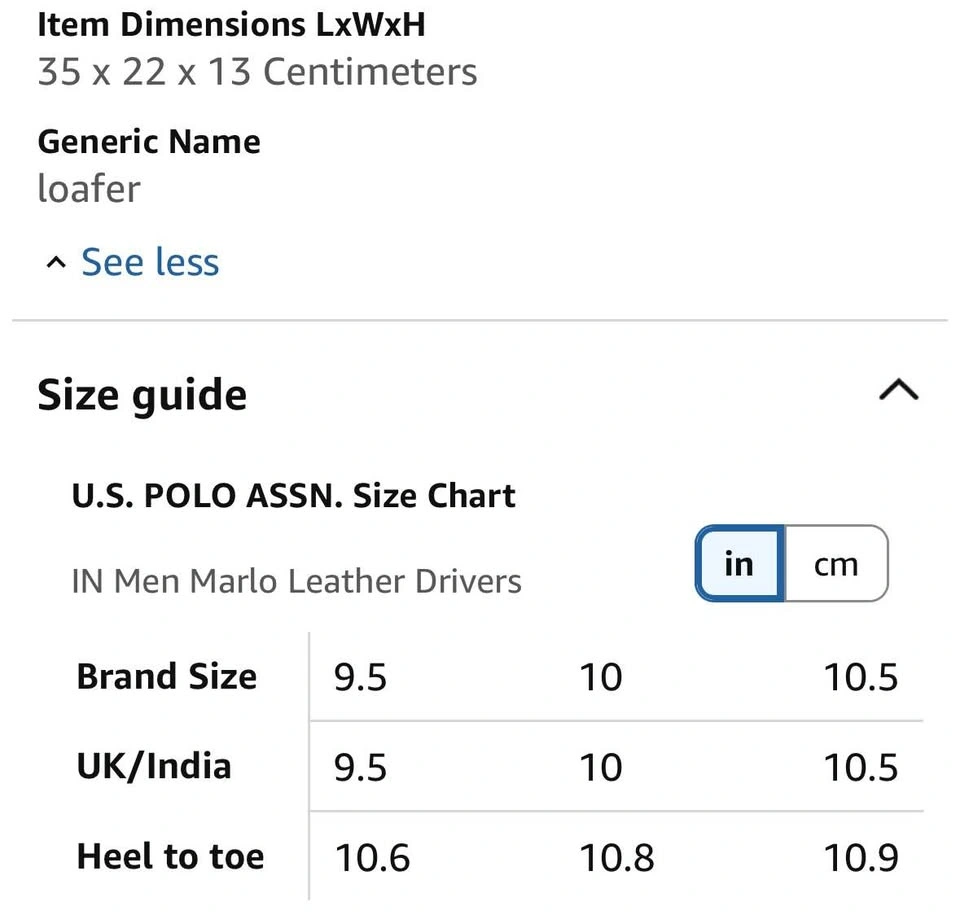Viewport: 960px width, 915px height.
Task: Select Brand Size 10.5 cell
Action: pos(860,677)
